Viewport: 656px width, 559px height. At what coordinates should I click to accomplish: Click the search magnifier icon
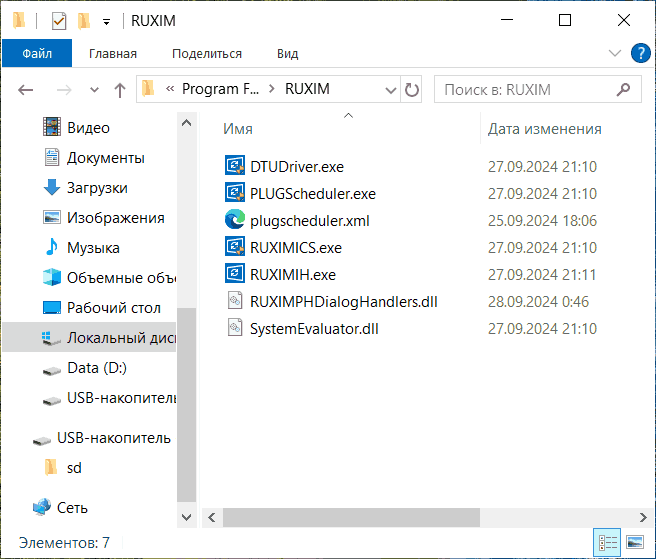[624, 90]
